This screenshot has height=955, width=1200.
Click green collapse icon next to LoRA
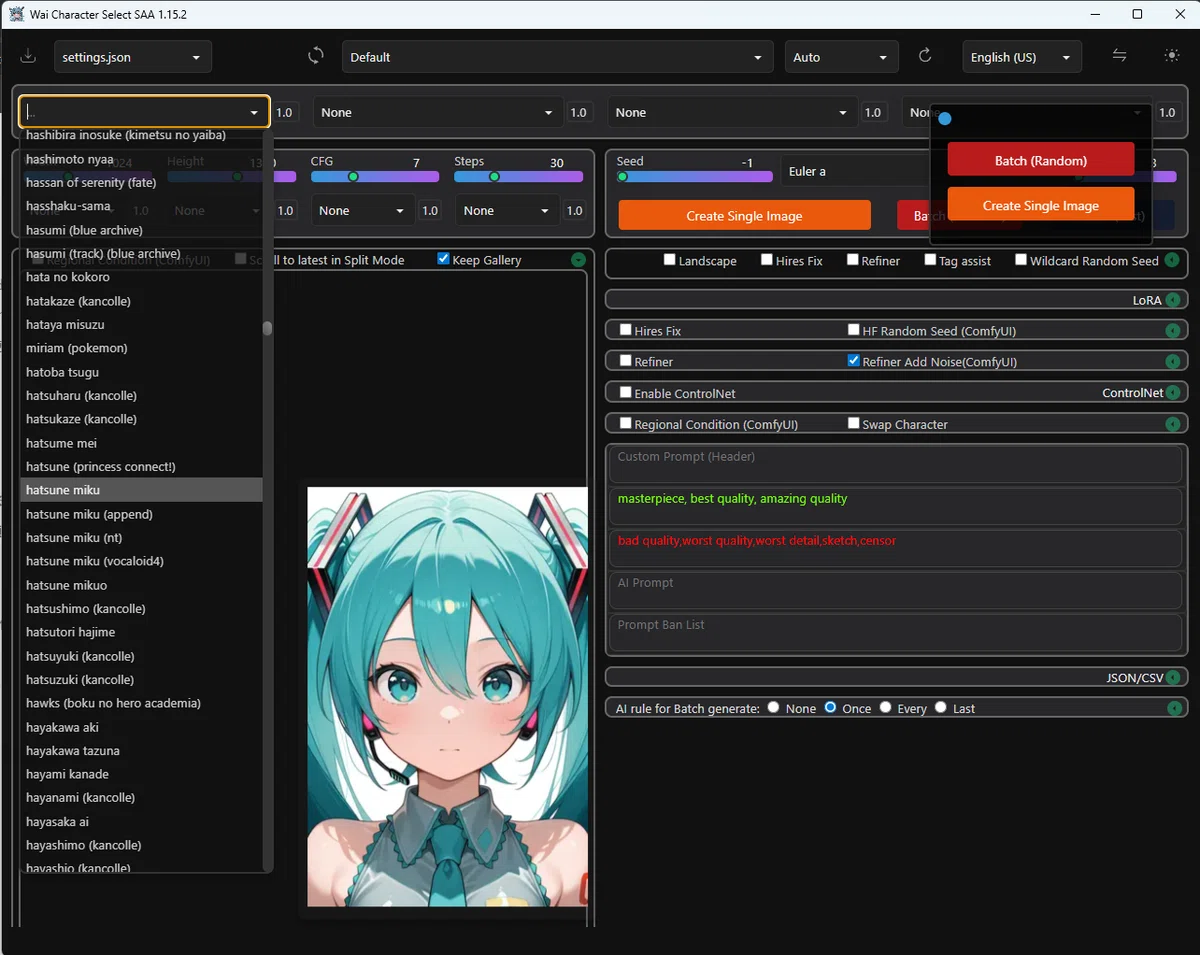[x=1173, y=300]
